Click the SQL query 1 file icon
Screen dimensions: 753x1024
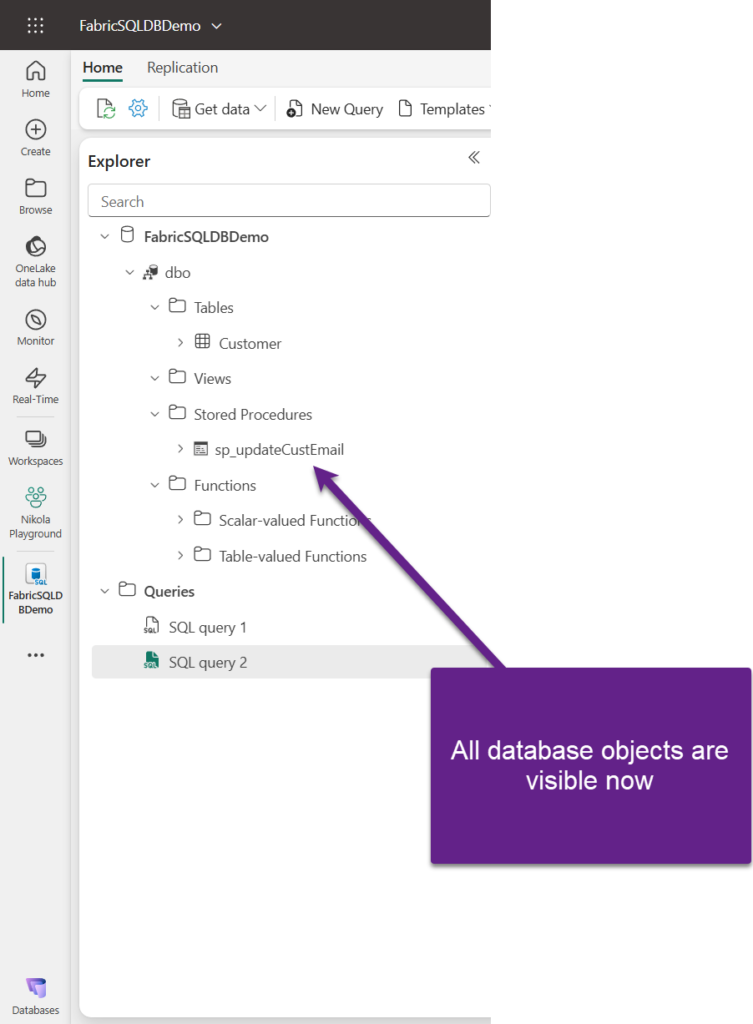tap(151, 625)
